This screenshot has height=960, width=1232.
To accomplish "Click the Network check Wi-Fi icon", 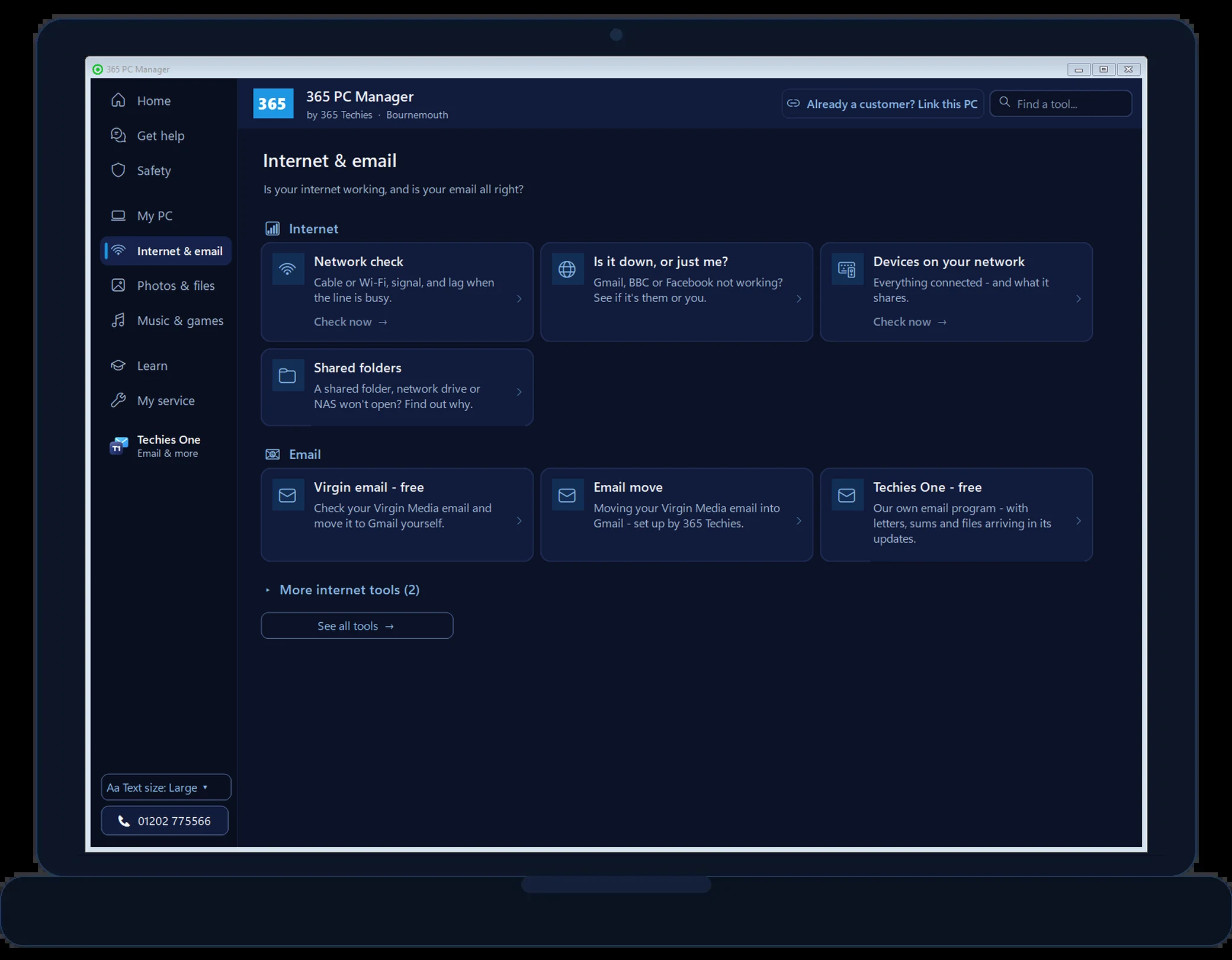I will point(288,269).
